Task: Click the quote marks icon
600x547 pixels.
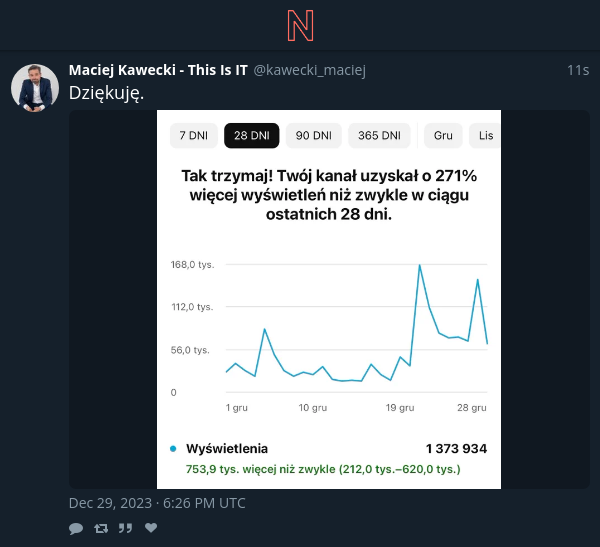Action: click(x=126, y=528)
